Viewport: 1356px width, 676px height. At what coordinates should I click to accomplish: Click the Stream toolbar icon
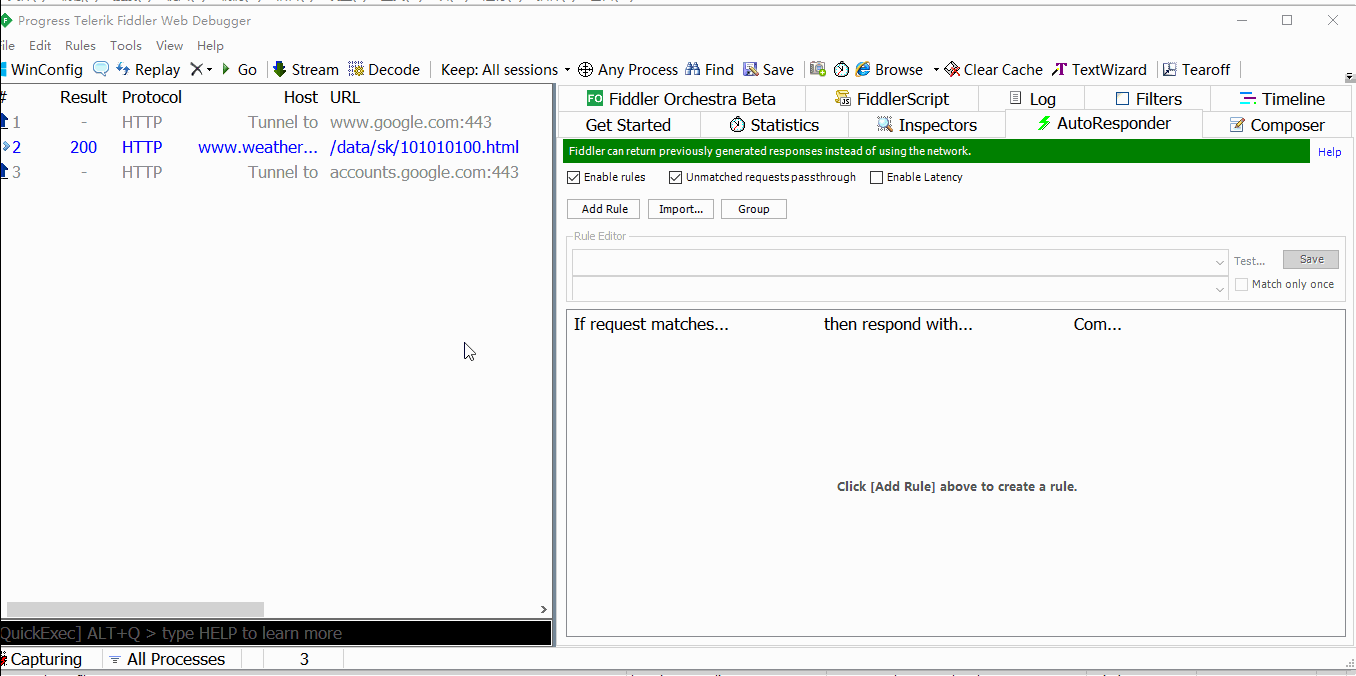point(280,69)
